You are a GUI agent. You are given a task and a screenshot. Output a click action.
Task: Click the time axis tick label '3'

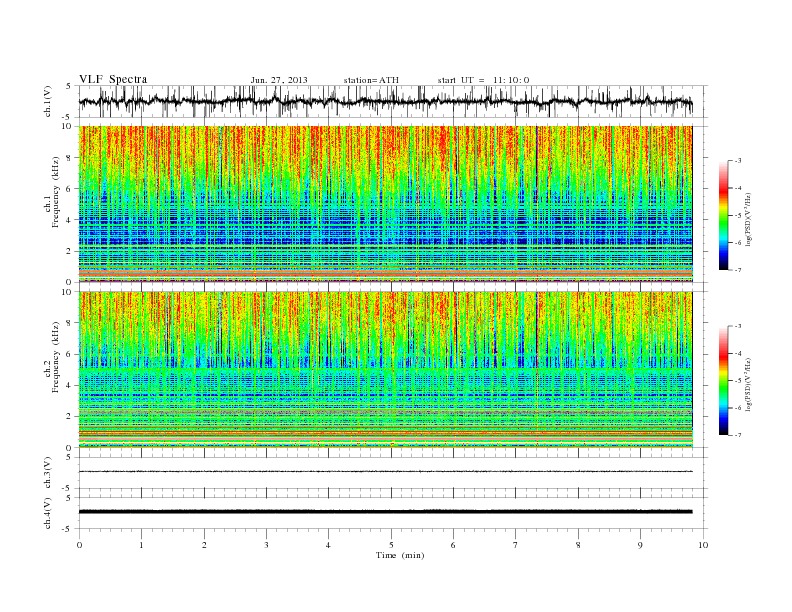tap(266, 545)
